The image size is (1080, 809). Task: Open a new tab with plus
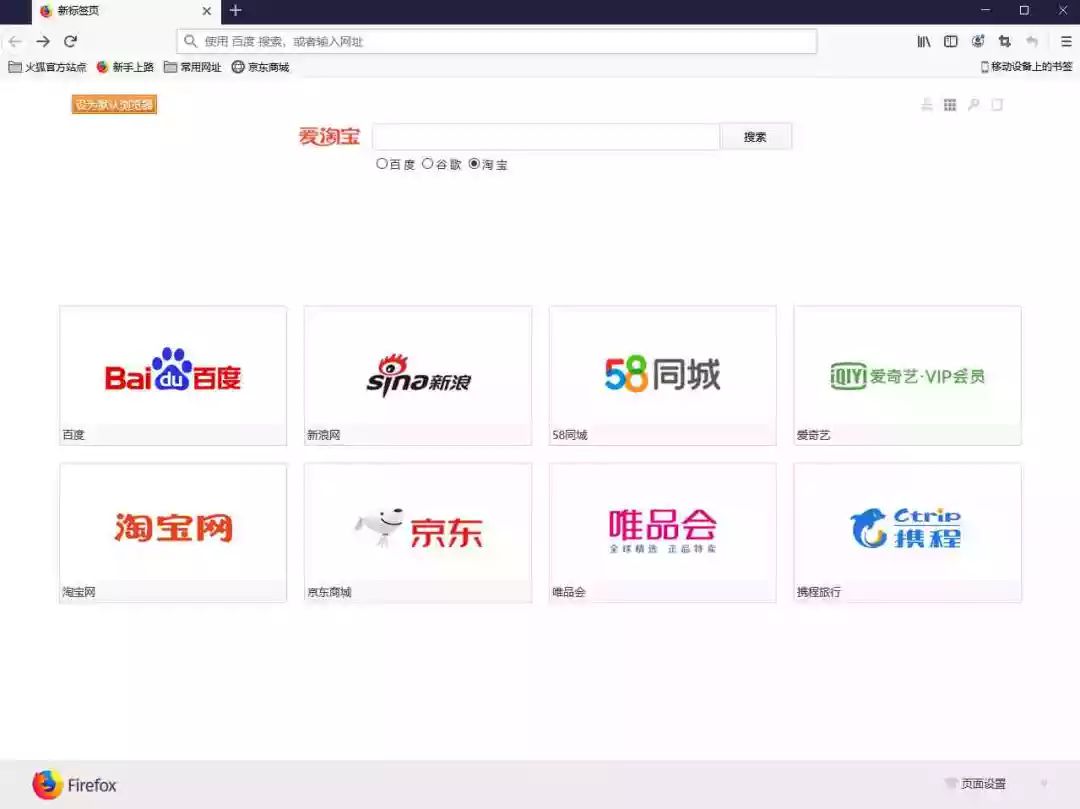pos(236,10)
